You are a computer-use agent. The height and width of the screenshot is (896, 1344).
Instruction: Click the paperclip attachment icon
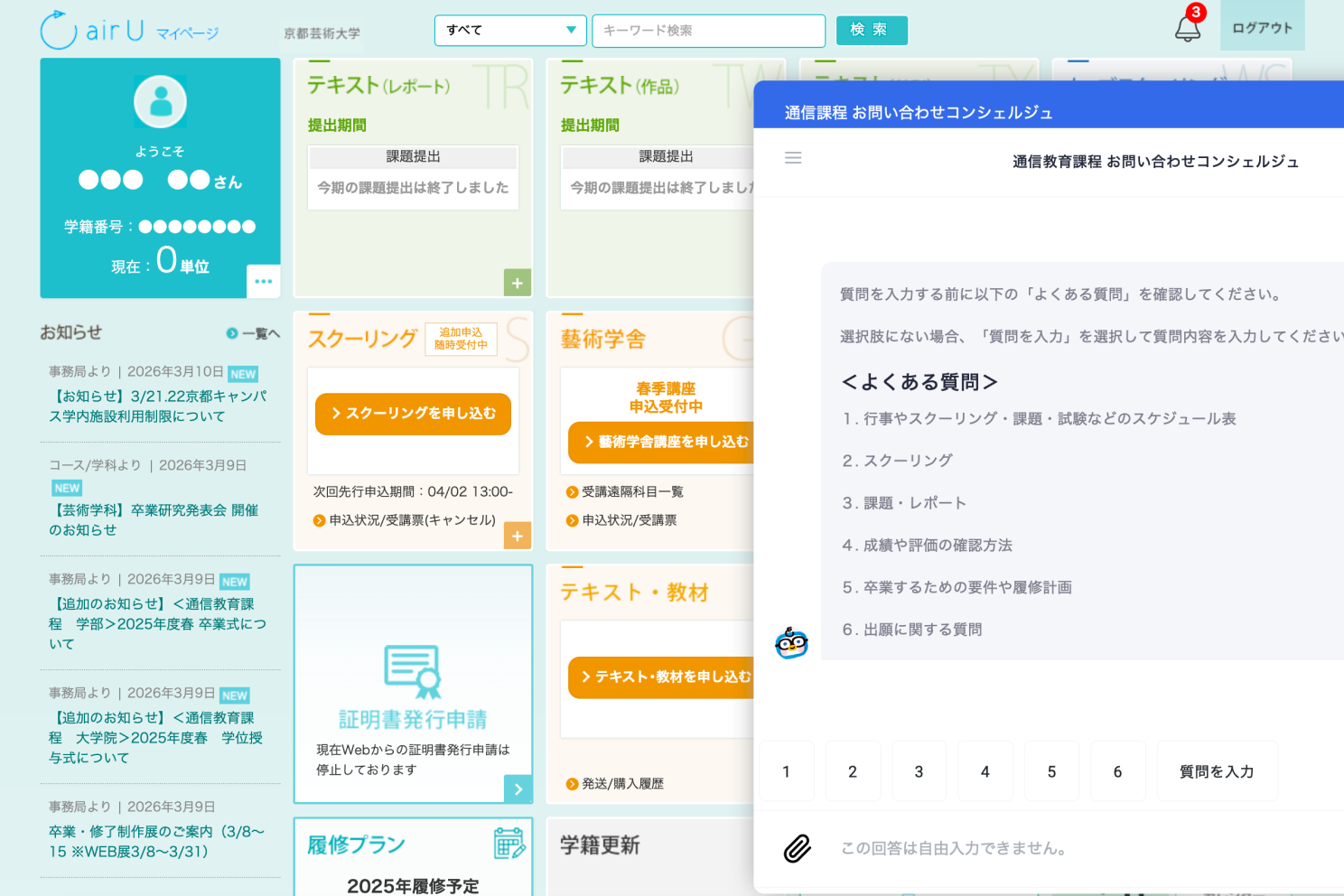798,848
